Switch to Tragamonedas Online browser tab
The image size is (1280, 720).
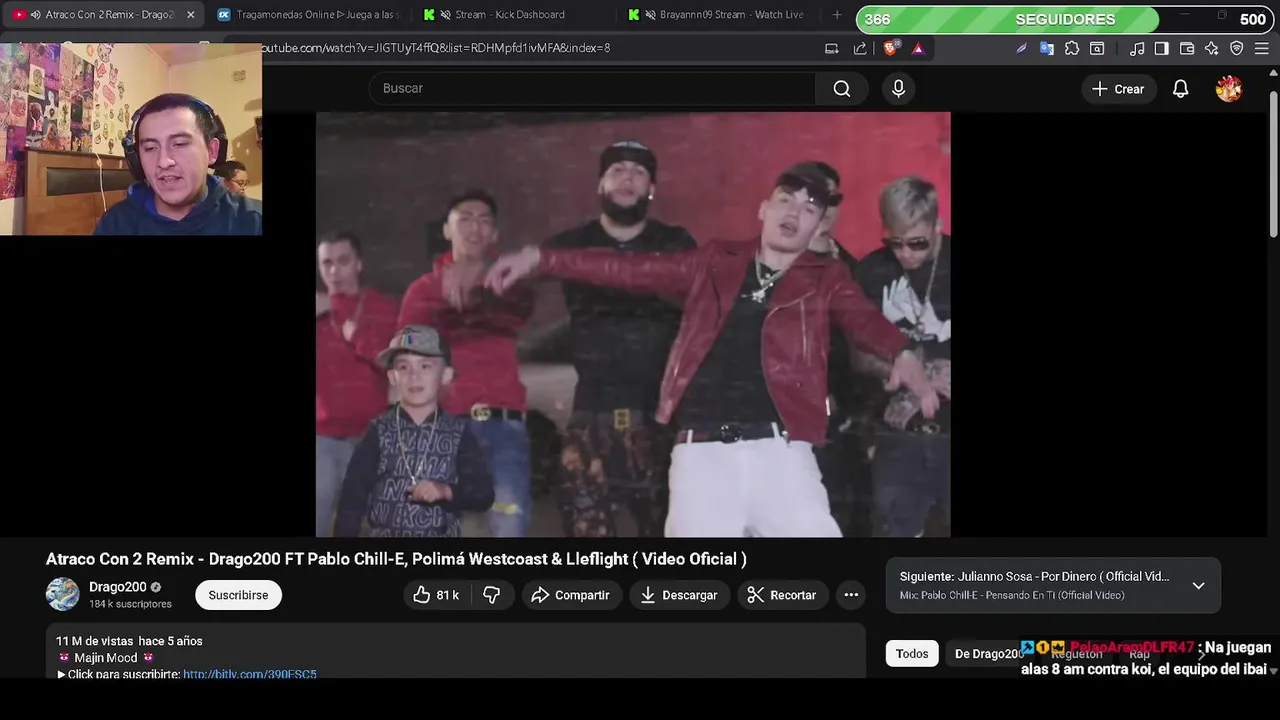(310, 15)
